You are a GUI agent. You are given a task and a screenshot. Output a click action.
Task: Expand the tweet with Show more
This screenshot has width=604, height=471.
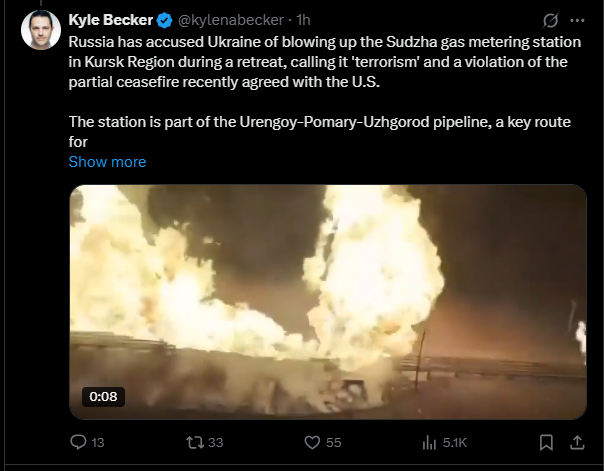pos(107,162)
